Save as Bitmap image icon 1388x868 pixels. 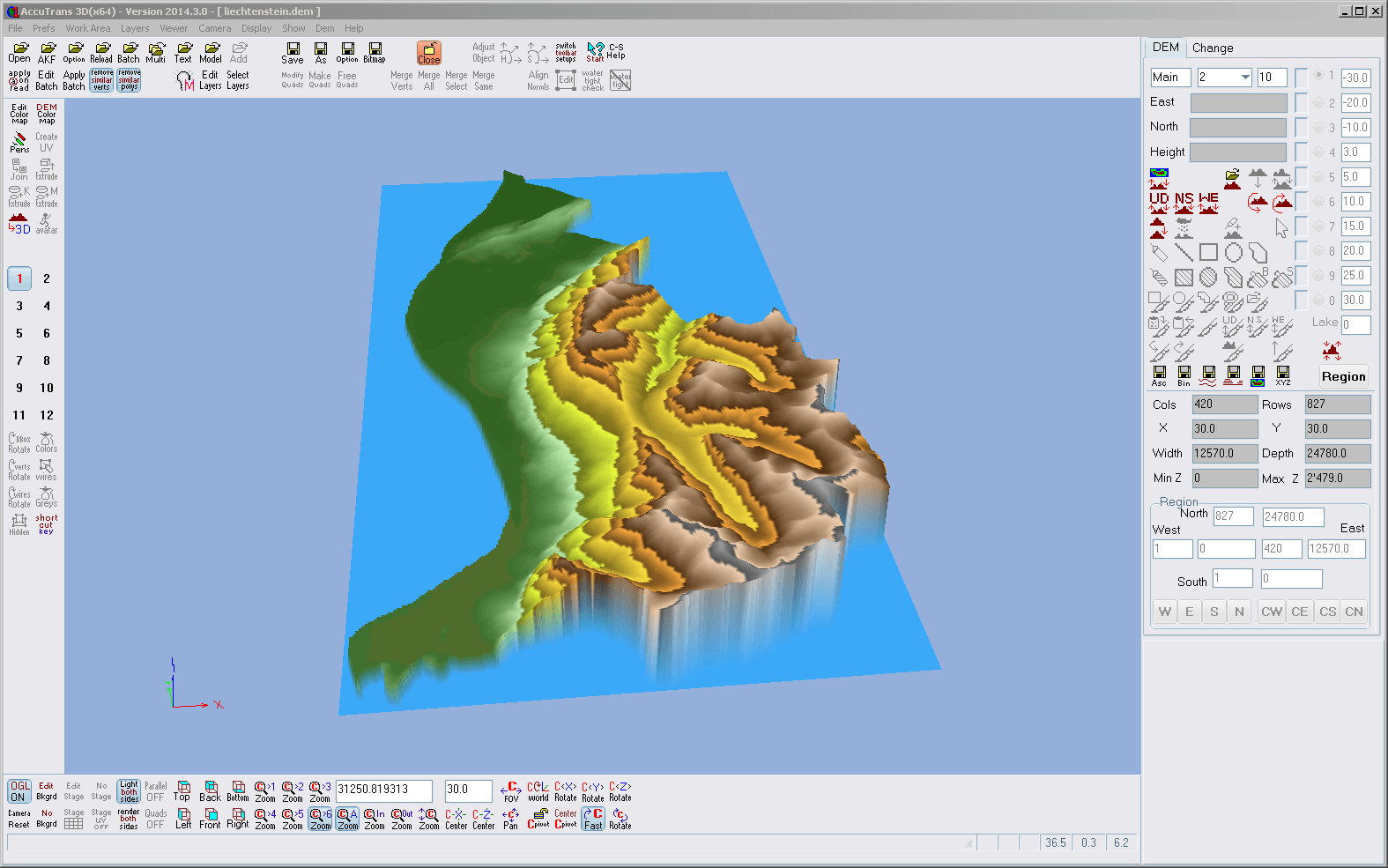(x=375, y=52)
